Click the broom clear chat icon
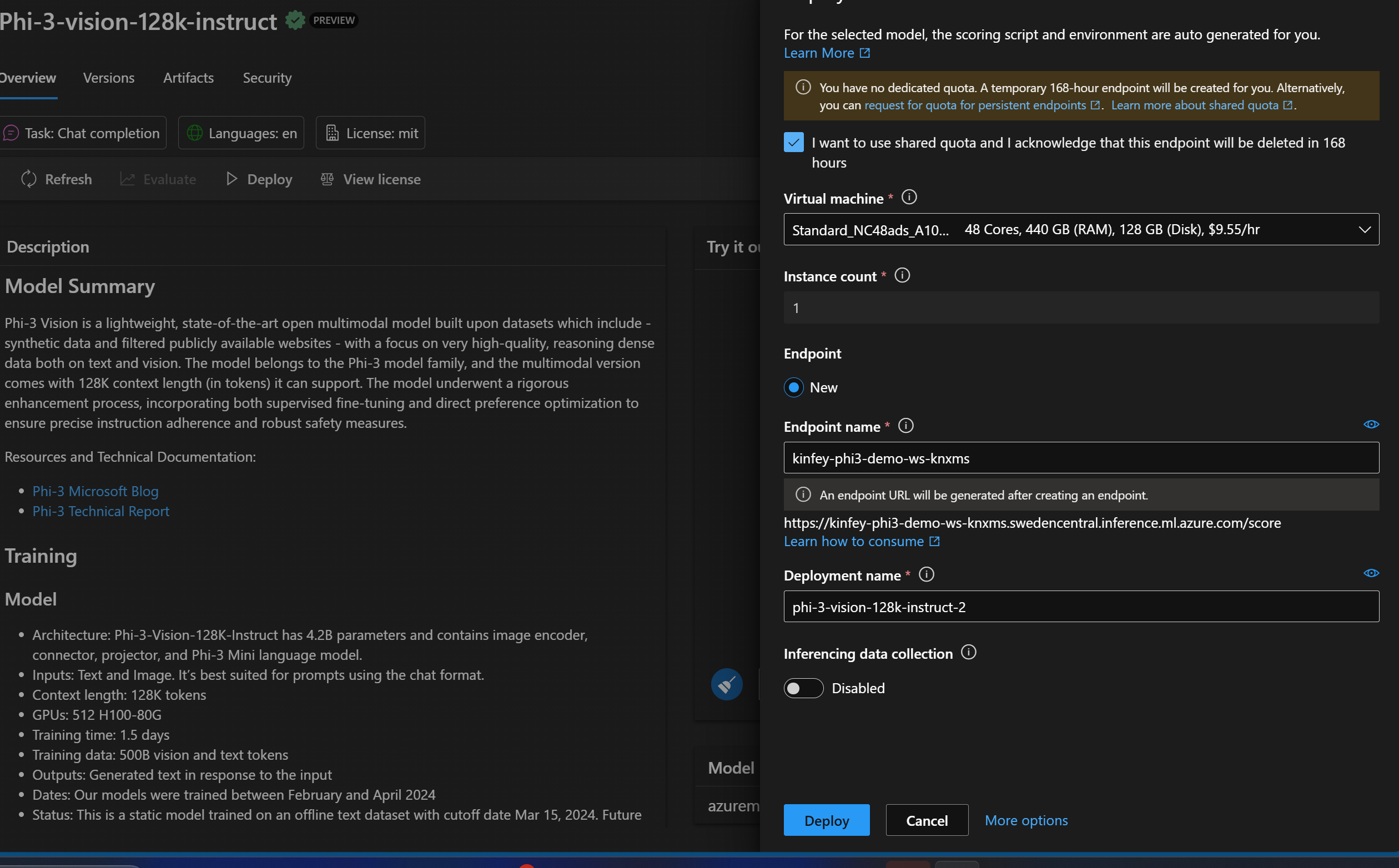Viewport: 1399px width, 868px height. pos(727,684)
